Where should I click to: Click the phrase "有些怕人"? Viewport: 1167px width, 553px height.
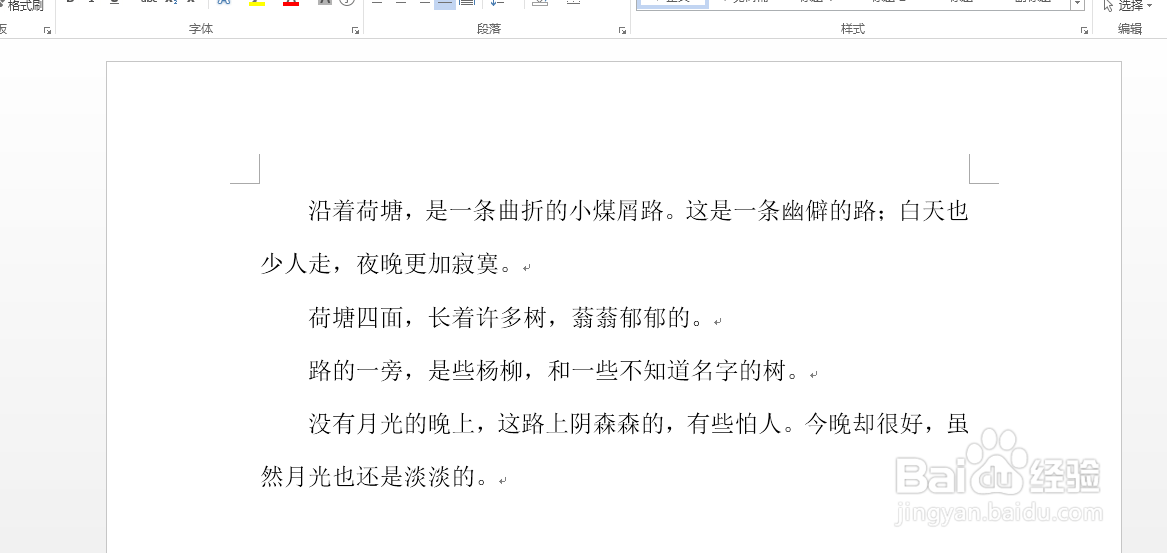coord(735,424)
